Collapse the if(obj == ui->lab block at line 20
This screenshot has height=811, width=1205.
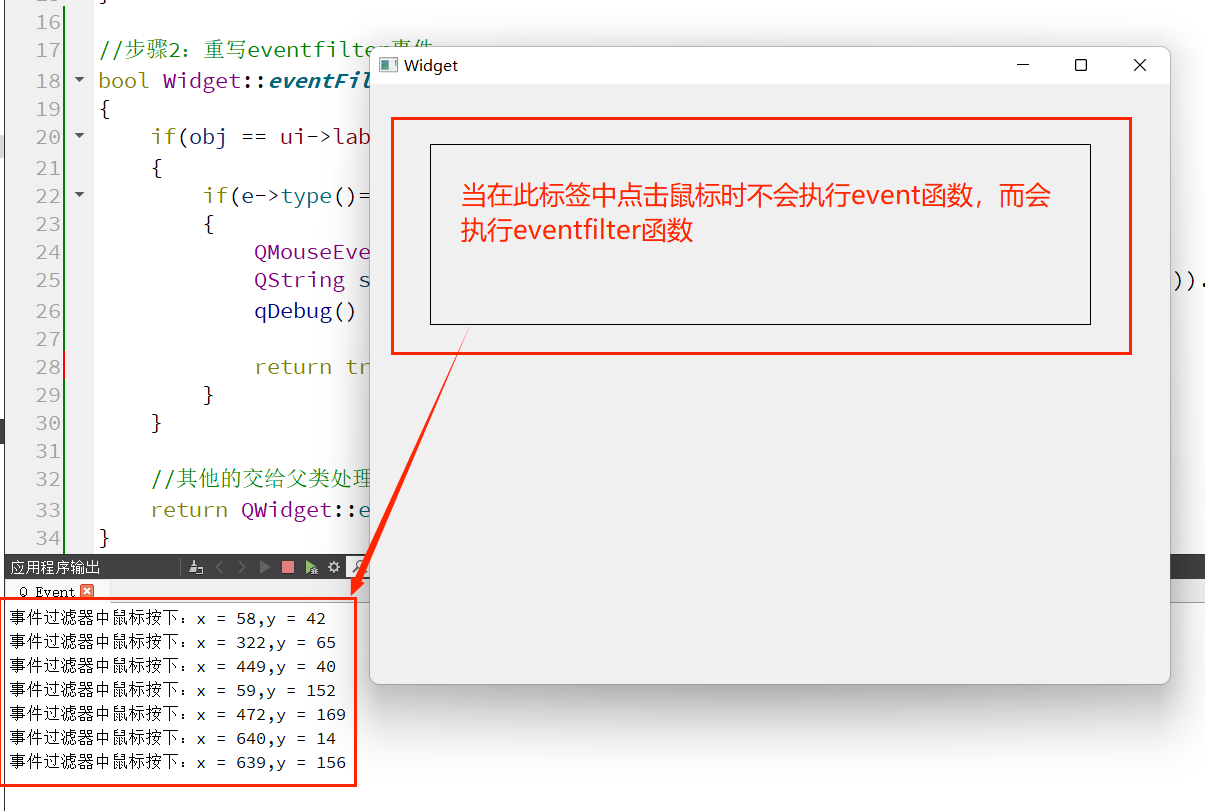pyautogui.click(x=79, y=137)
